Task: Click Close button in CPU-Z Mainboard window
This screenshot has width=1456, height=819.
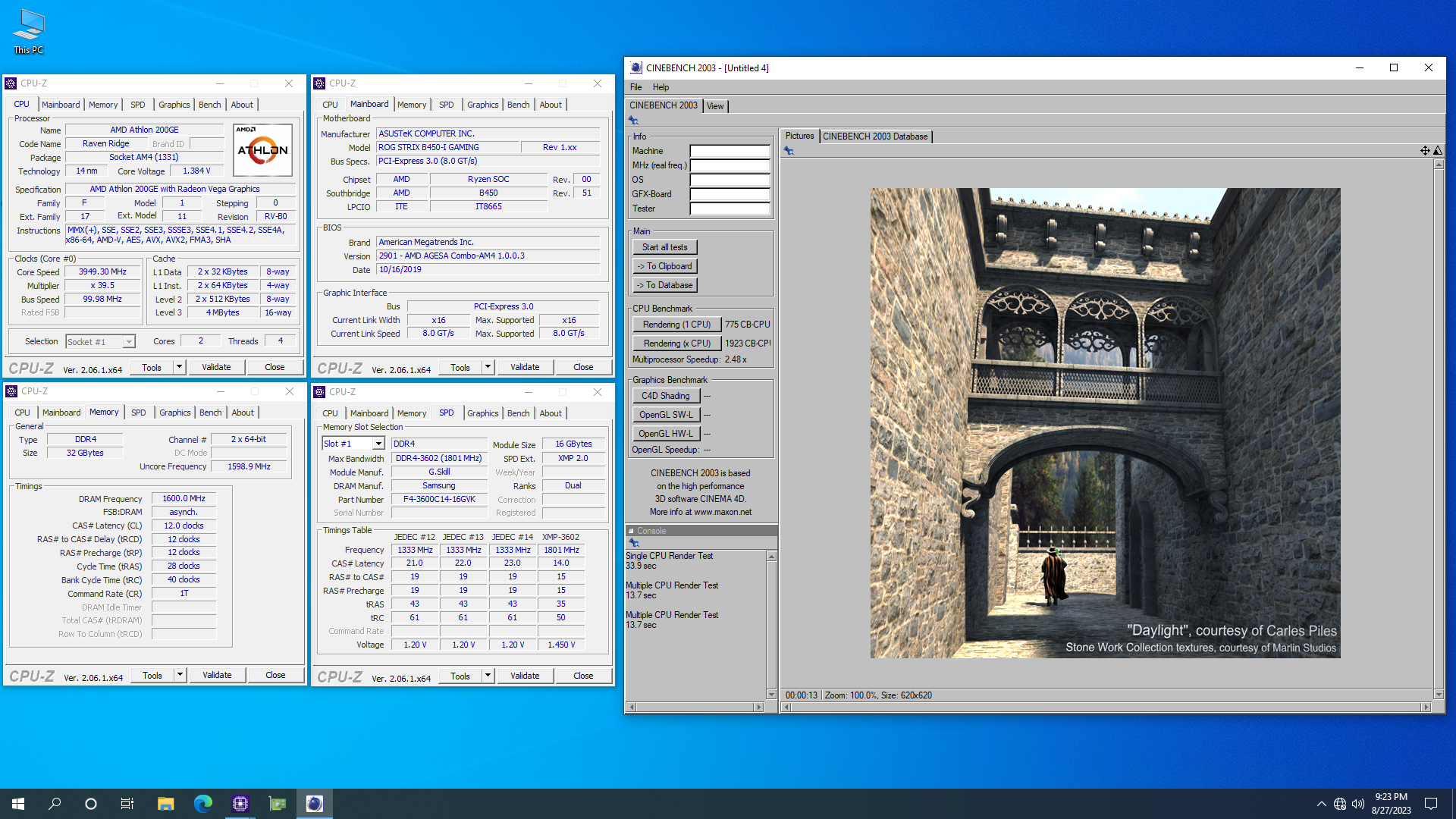Action: pos(583,367)
